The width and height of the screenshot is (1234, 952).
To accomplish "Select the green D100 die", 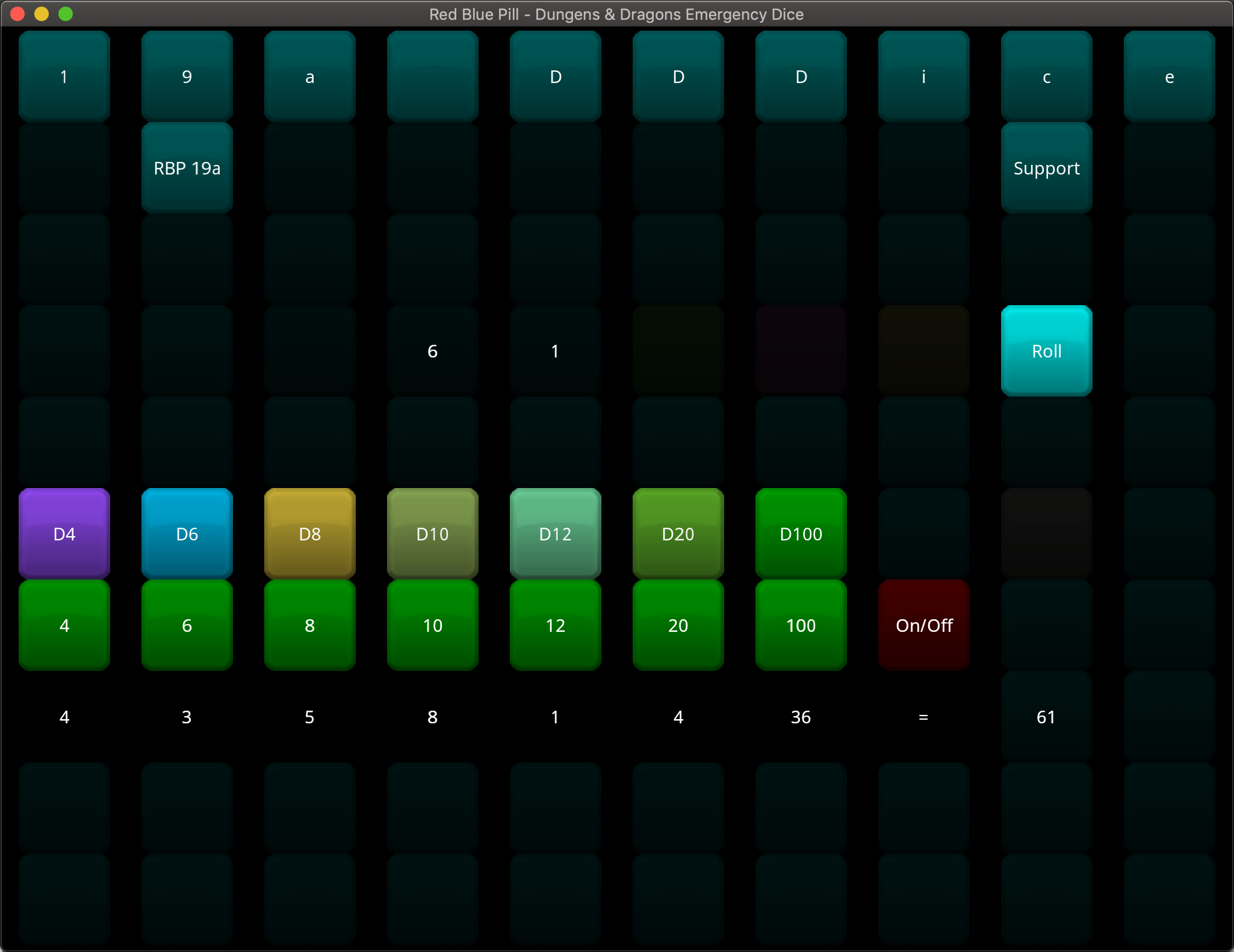I will click(801, 533).
